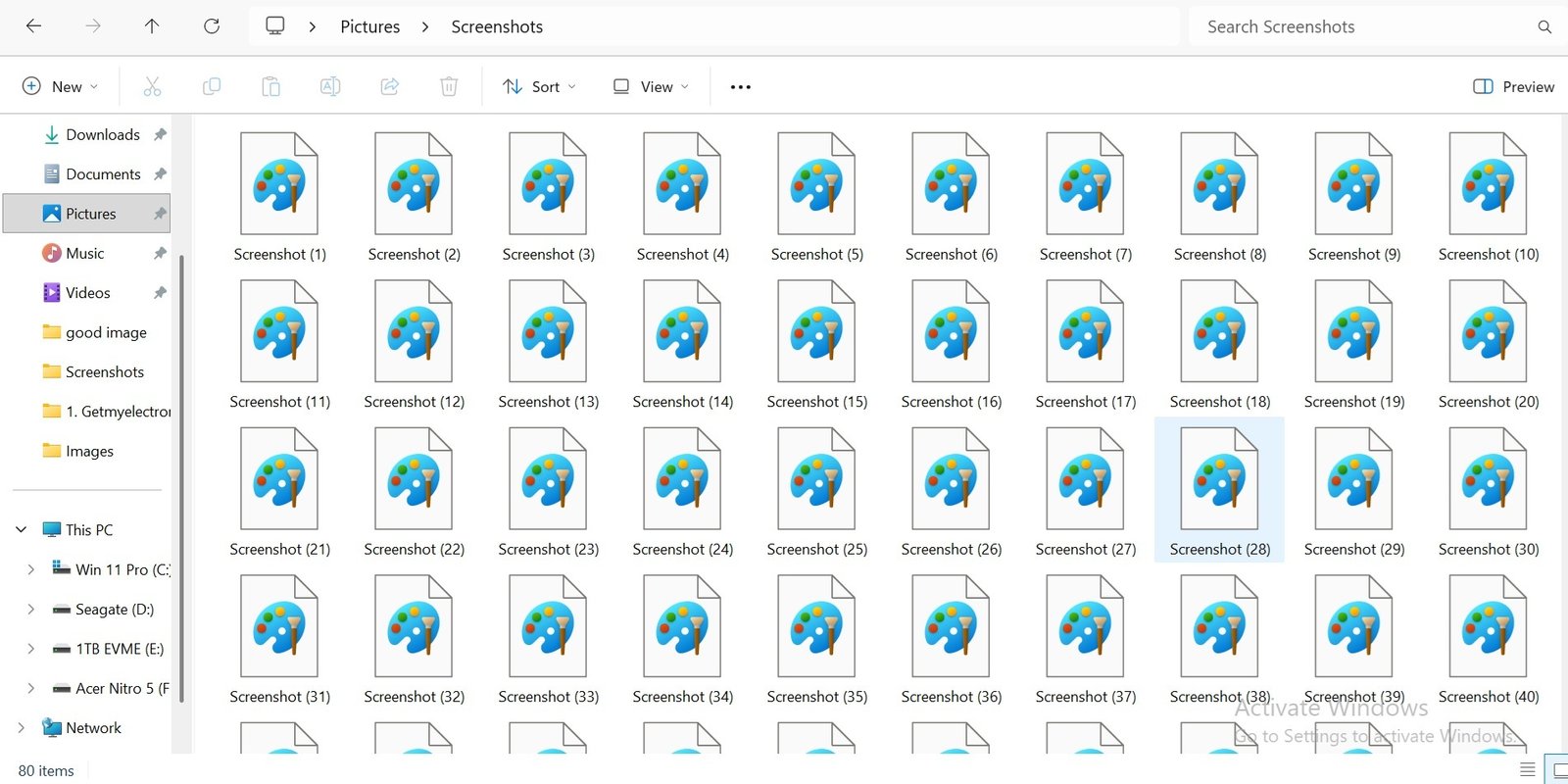The height and width of the screenshot is (784, 1568).
Task: Open the View dropdown
Action: coord(651,86)
